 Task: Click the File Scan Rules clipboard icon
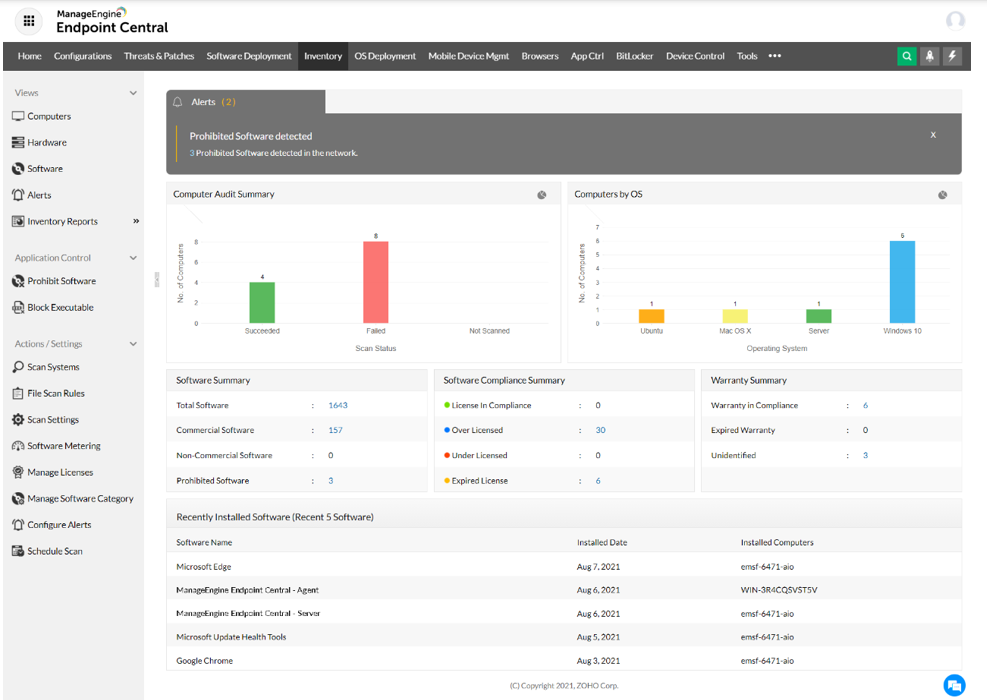tap(18, 393)
